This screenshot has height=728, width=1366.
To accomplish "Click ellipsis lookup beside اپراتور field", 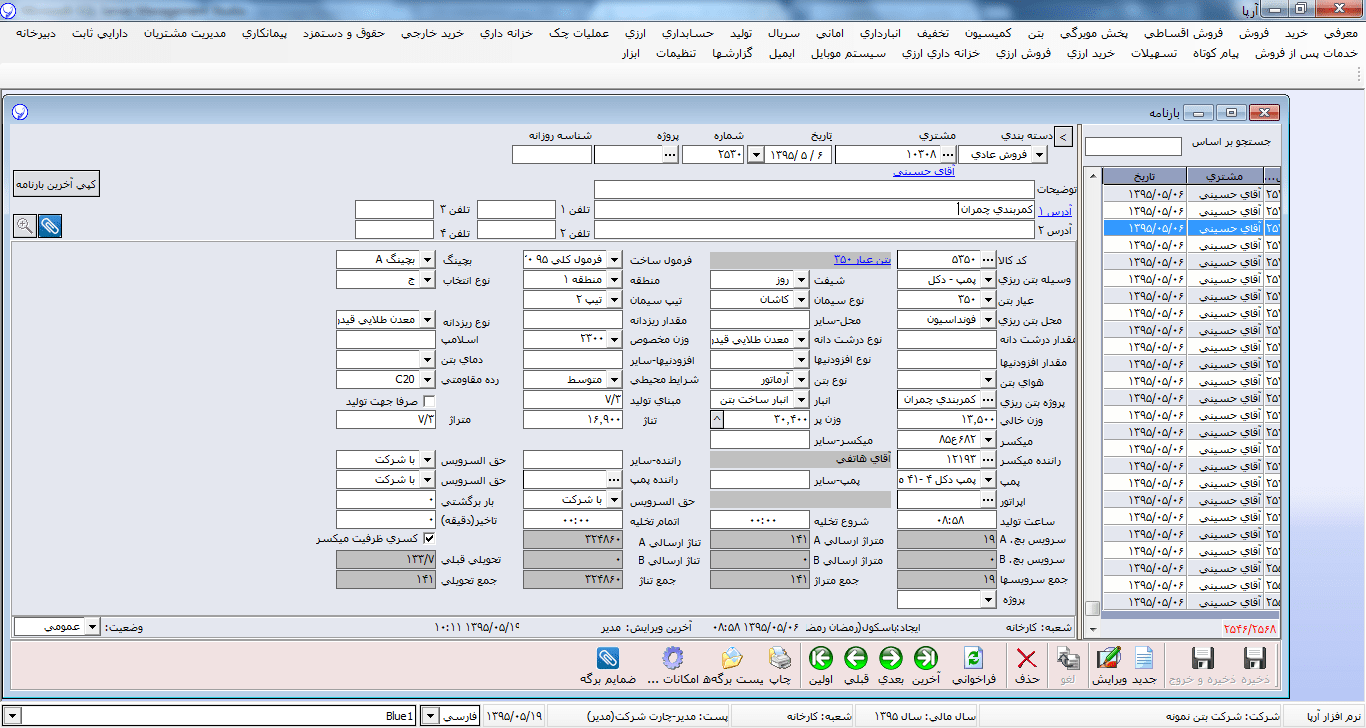I will (x=990, y=500).
